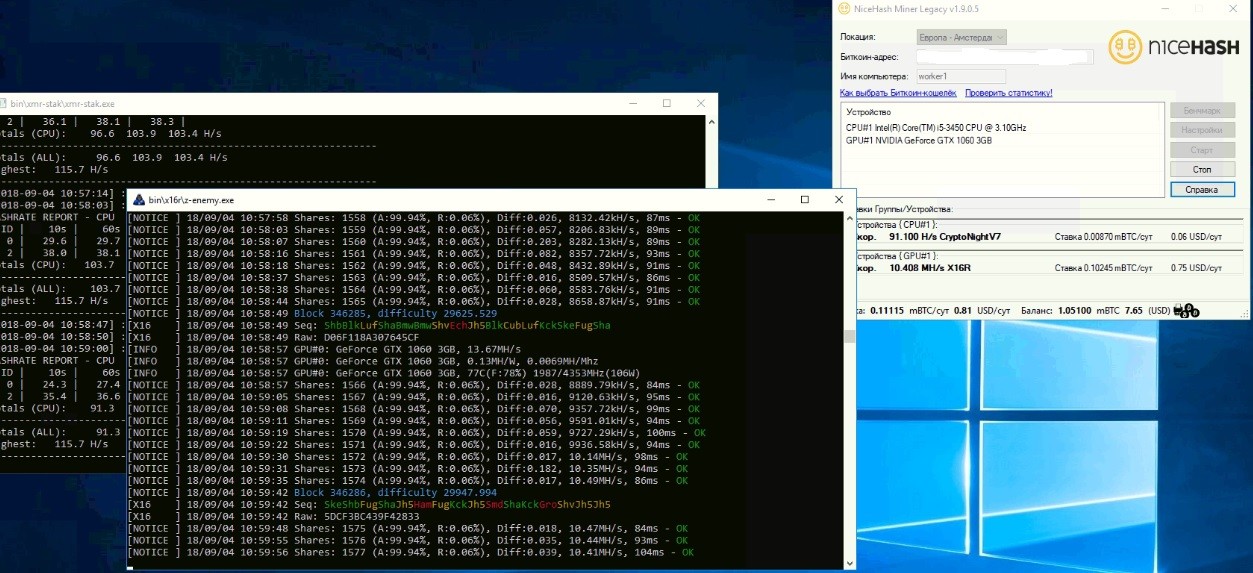Stop mining with the Стоп button
The image size is (1253, 573).
(1202, 169)
